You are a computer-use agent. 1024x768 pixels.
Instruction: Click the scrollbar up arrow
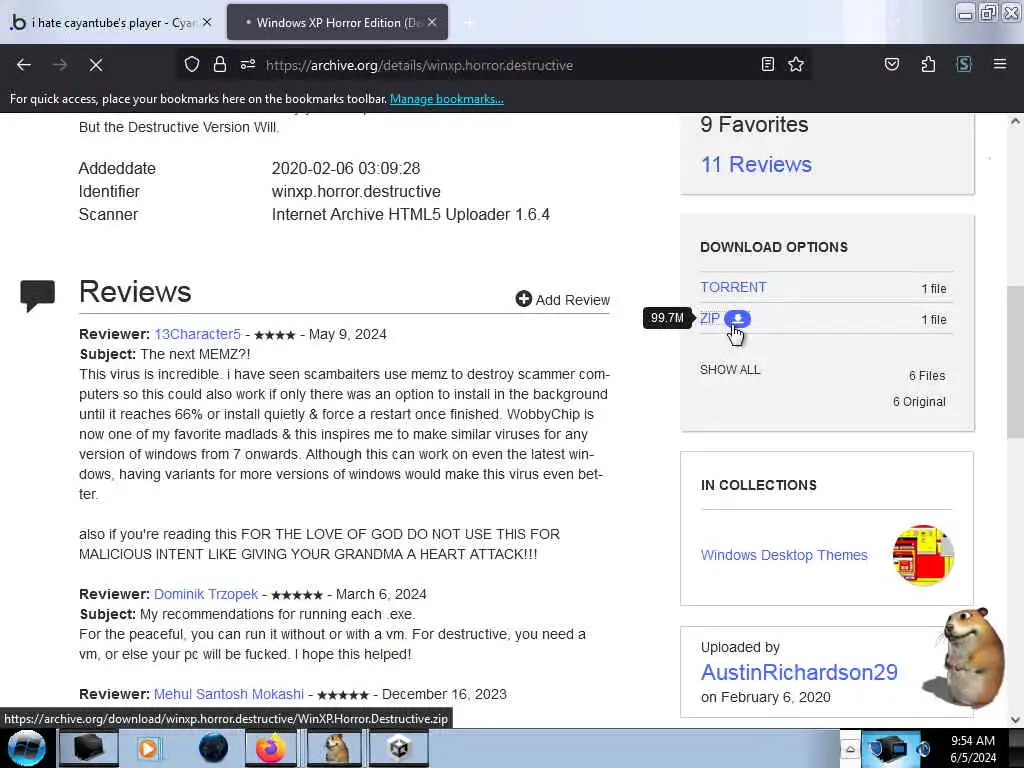click(1016, 121)
